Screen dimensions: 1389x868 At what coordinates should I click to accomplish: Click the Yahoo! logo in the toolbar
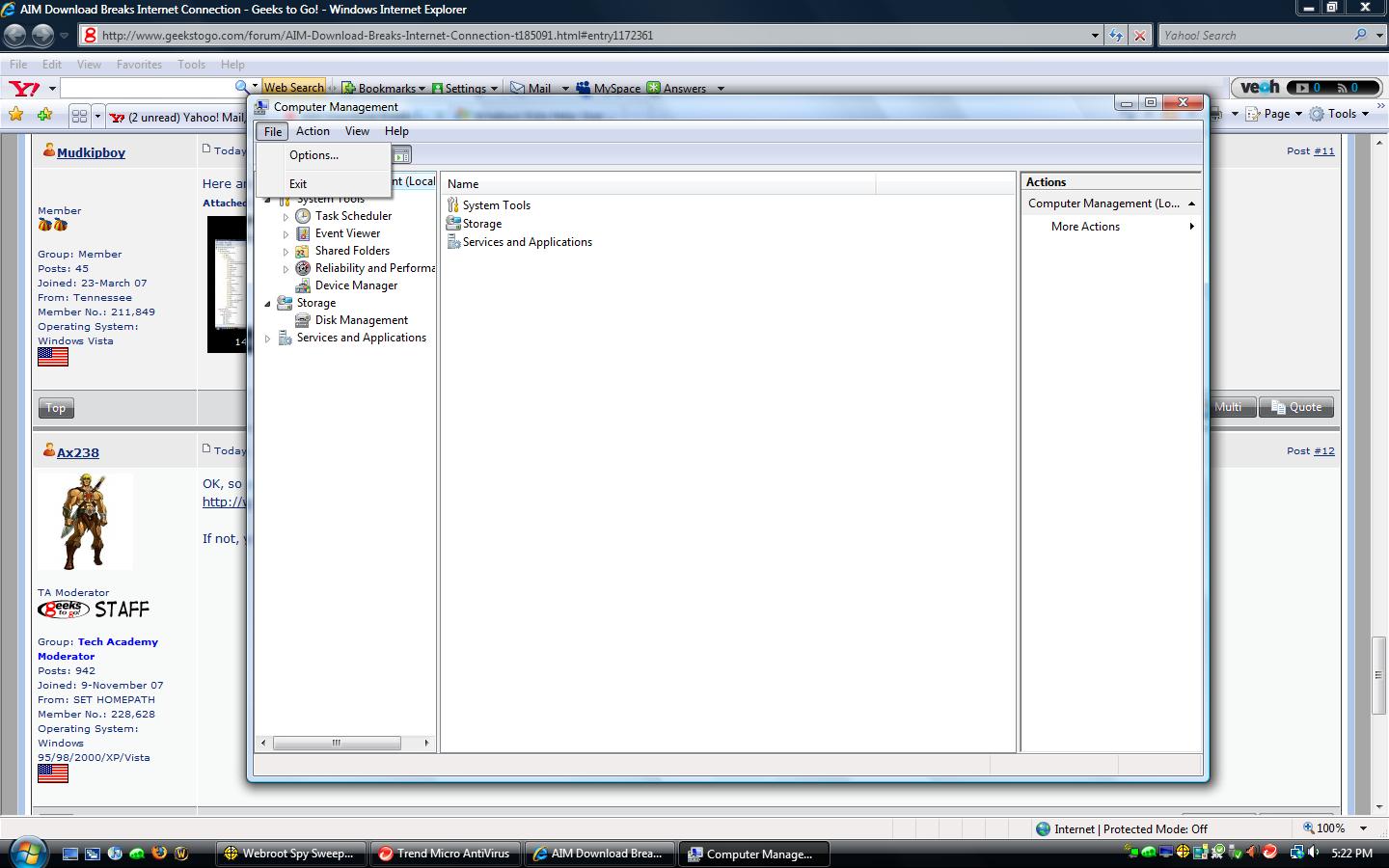(x=24, y=88)
